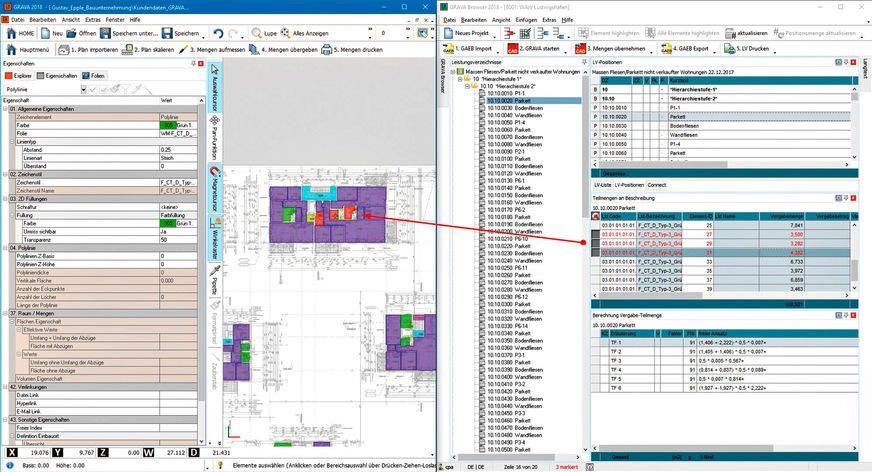Viewport: 872px width, 472px height.
Task: Click the green Farbe color swatch
Action: point(168,126)
